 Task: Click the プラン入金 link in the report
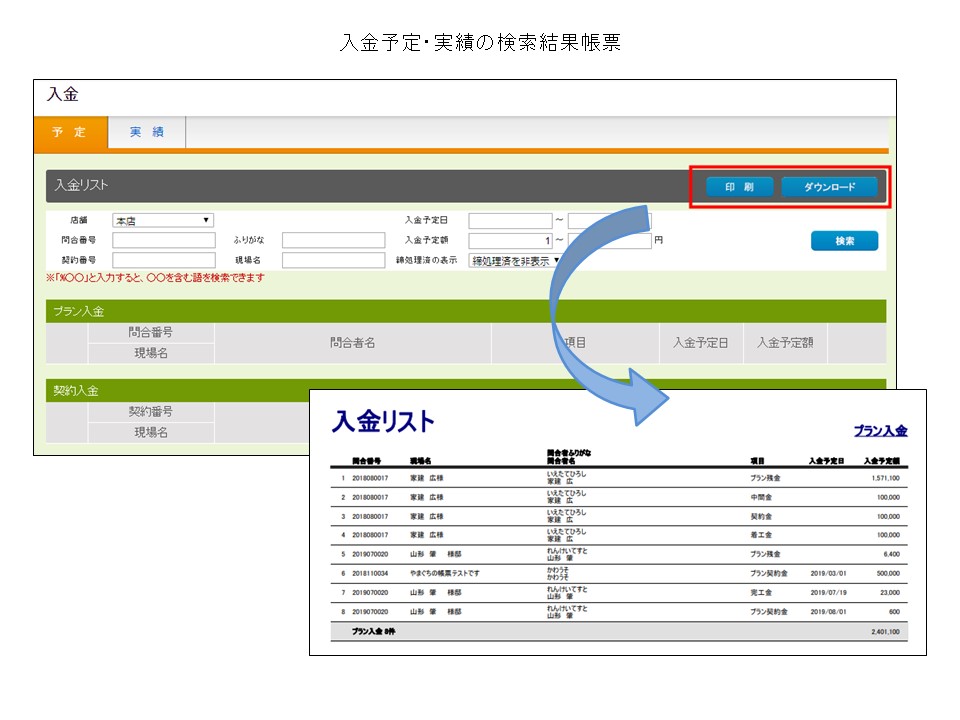point(880,431)
